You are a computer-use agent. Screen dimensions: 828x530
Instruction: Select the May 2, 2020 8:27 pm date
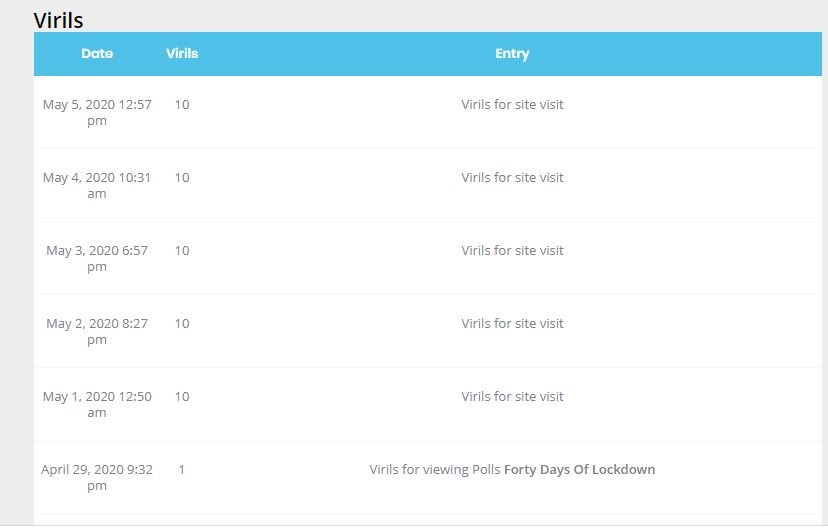tap(97, 331)
